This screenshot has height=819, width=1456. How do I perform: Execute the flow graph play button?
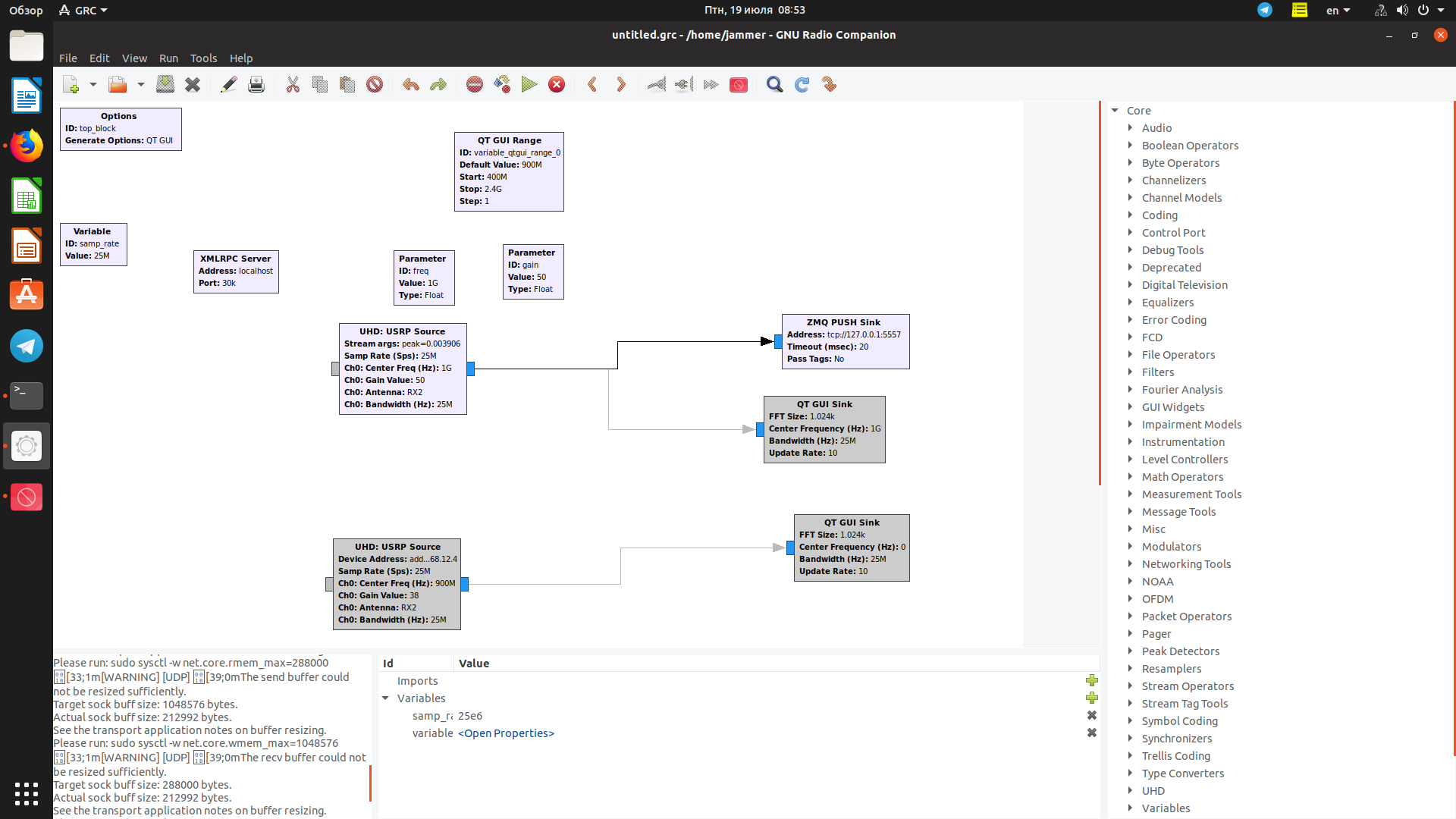[529, 85]
